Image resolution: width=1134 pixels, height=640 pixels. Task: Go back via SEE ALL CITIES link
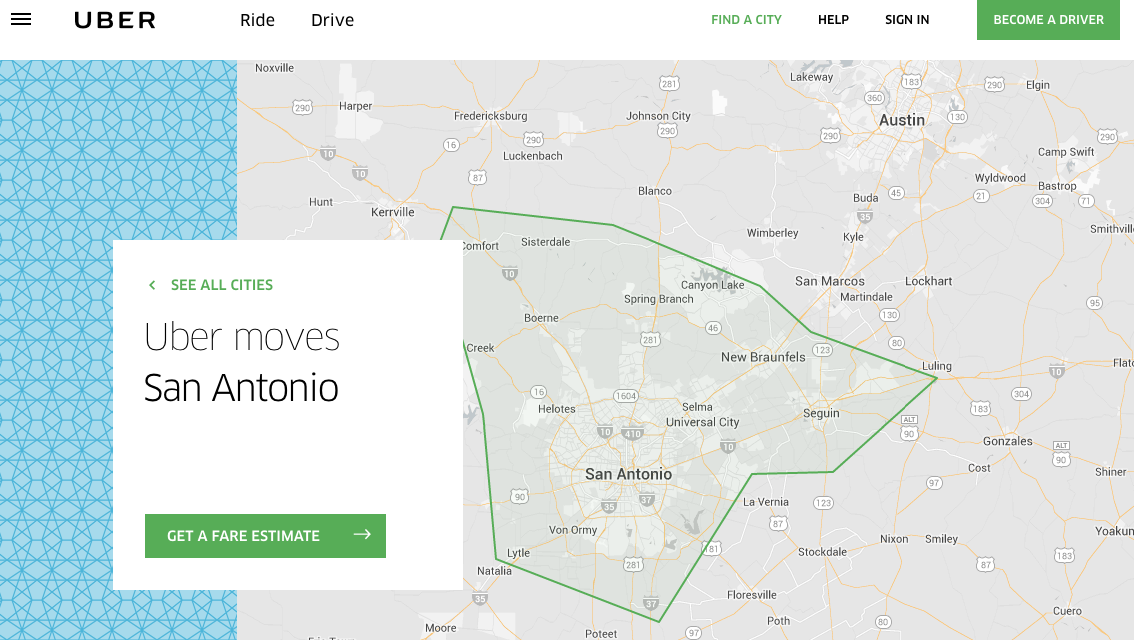(x=222, y=285)
